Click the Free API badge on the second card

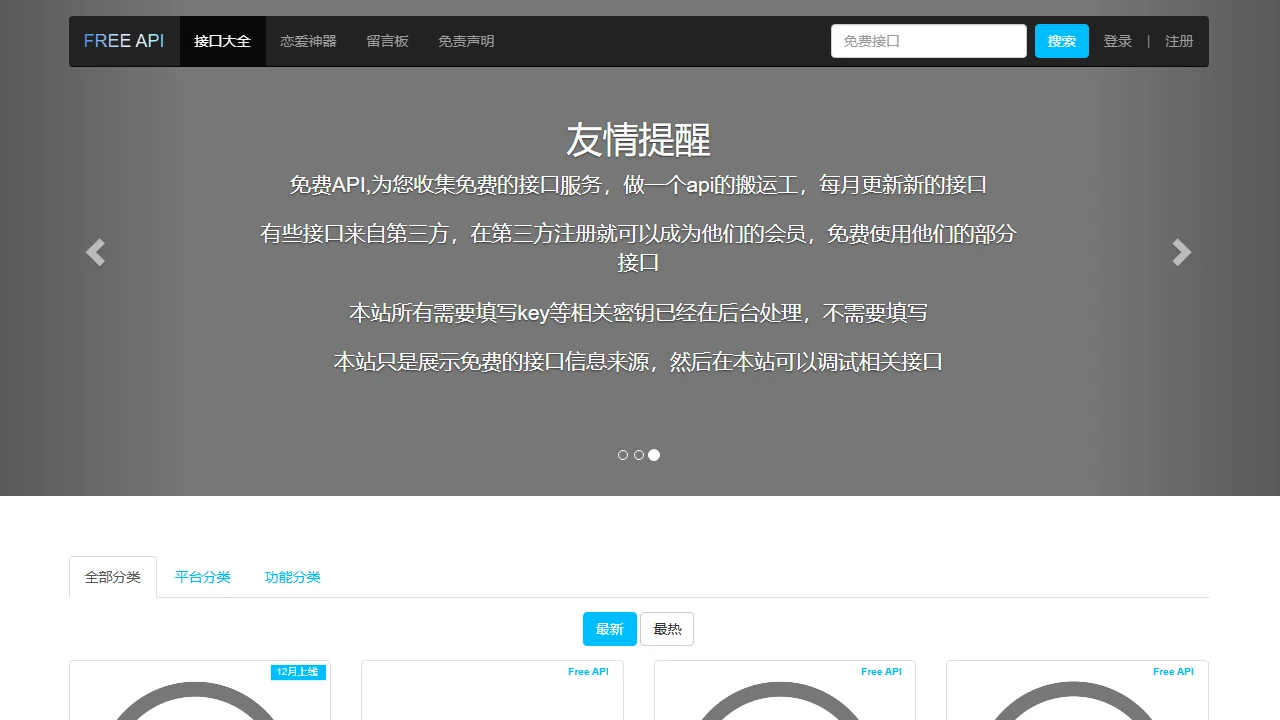[588, 671]
